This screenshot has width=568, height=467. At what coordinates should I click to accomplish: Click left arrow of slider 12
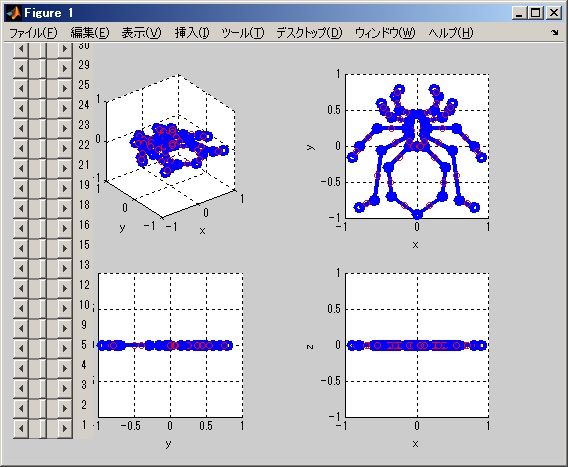click(21, 288)
